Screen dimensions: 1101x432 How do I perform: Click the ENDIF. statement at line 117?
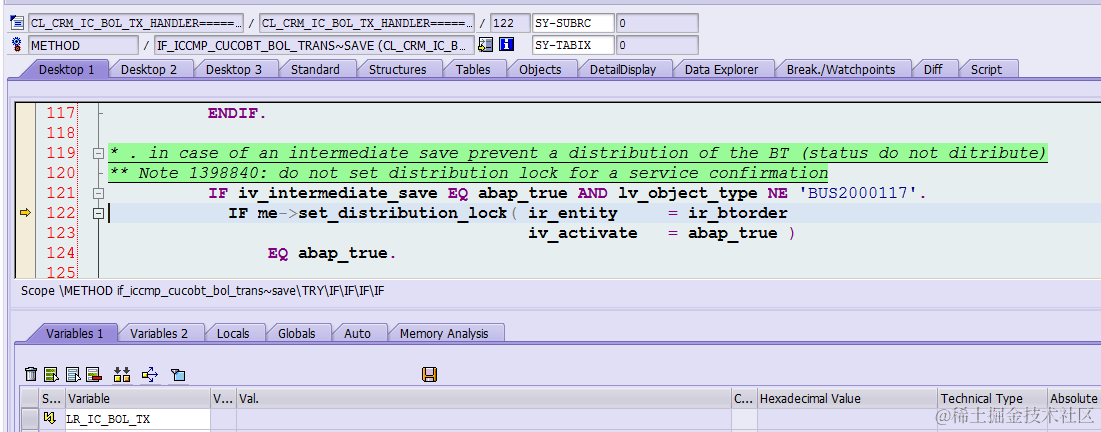(x=237, y=113)
